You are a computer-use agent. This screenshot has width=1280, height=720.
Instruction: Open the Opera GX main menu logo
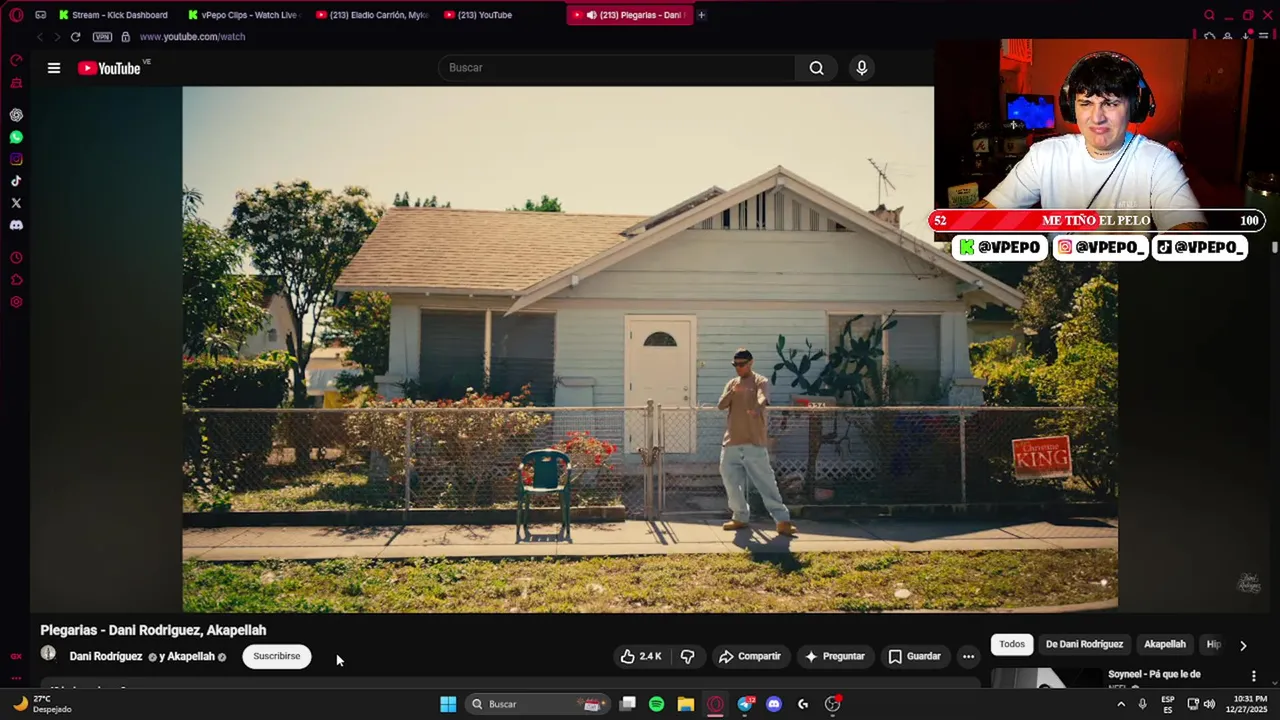[16, 15]
